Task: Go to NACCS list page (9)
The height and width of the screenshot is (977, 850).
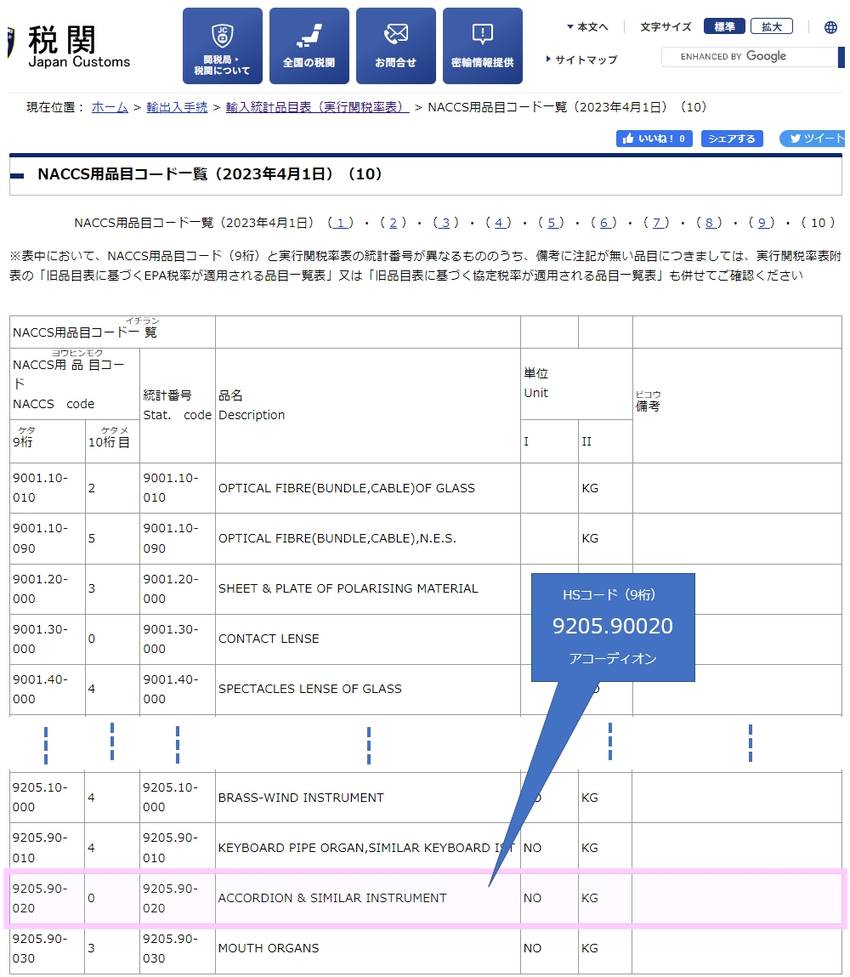Action: coord(762,222)
